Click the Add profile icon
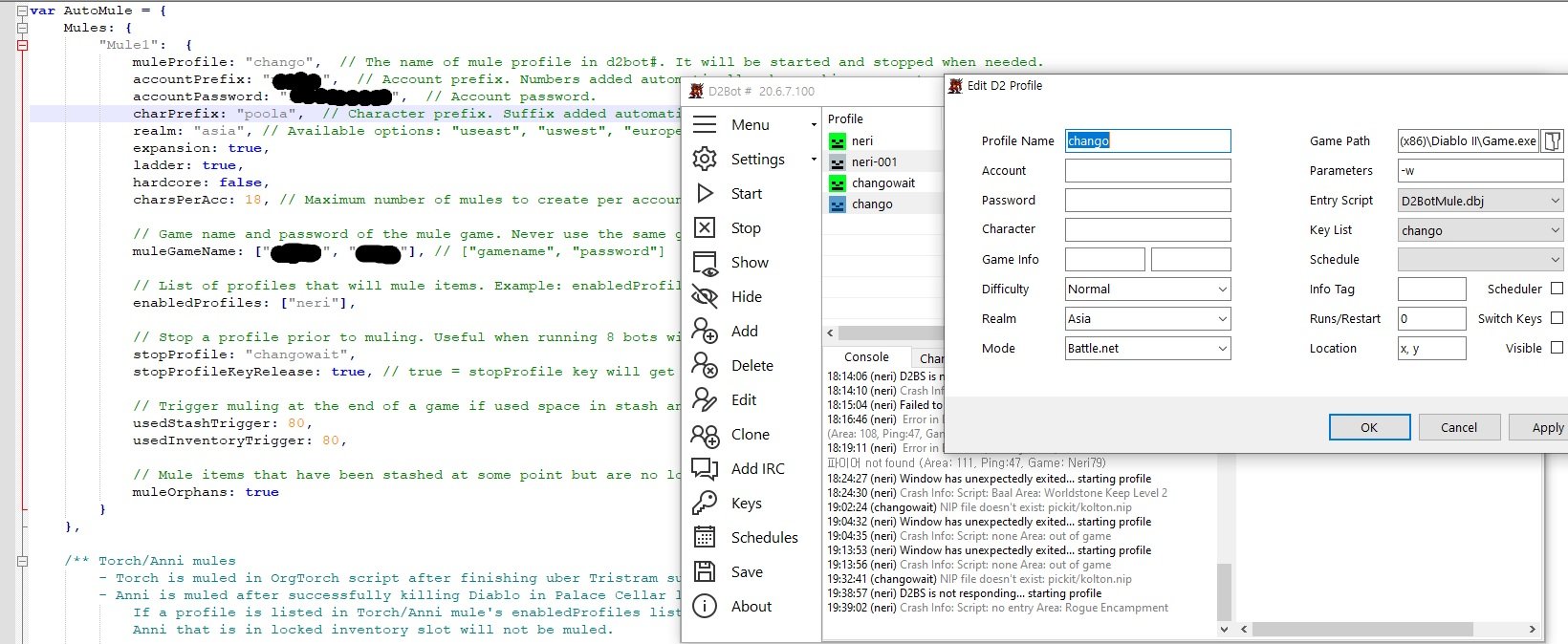This screenshot has height=644, width=1568. [x=705, y=332]
